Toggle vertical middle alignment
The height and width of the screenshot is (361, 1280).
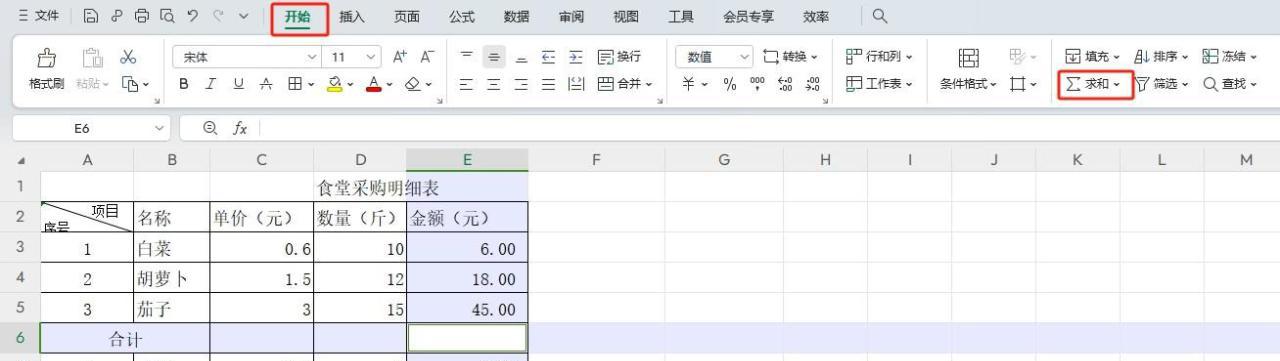pyautogui.click(x=494, y=58)
